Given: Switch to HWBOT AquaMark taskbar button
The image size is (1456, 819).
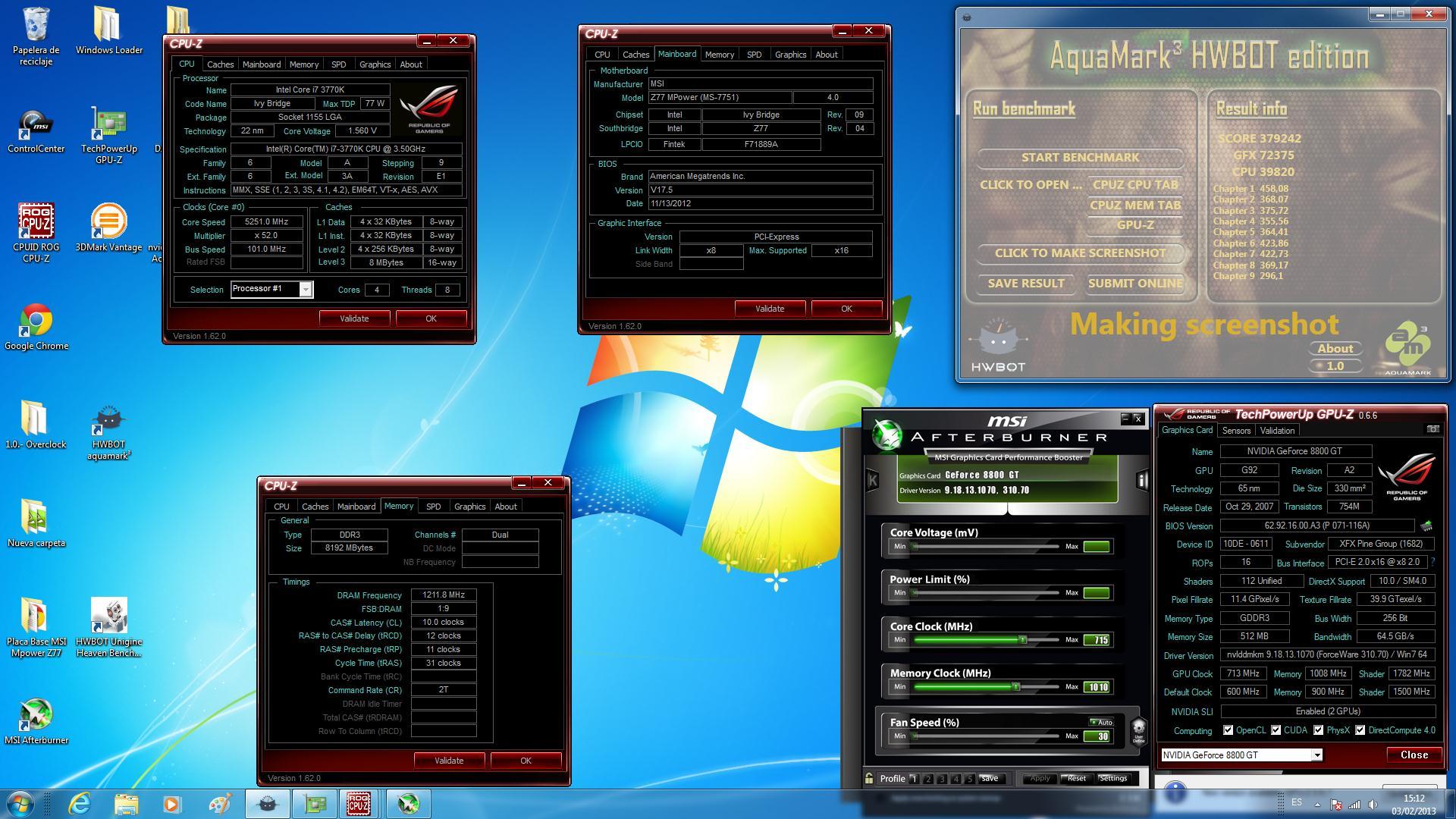Looking at the screenshot, I should [267, 803].
